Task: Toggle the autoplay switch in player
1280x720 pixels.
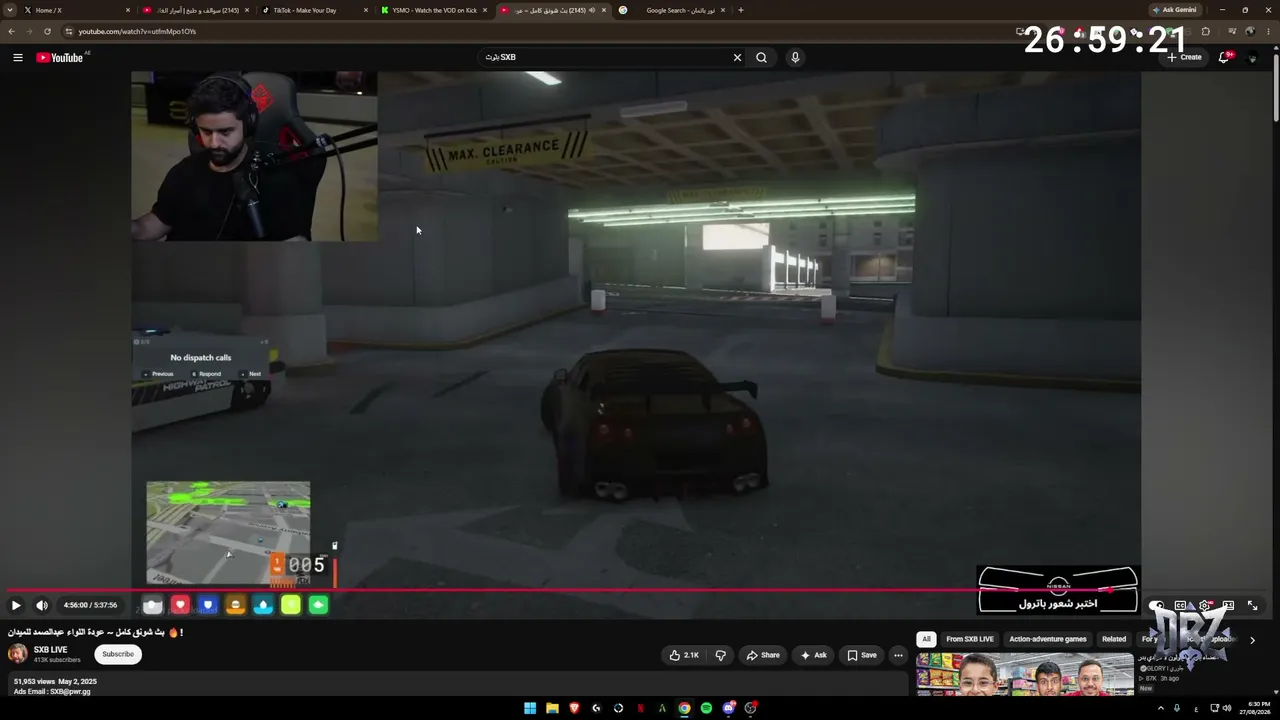Action: pos(1157,605)
